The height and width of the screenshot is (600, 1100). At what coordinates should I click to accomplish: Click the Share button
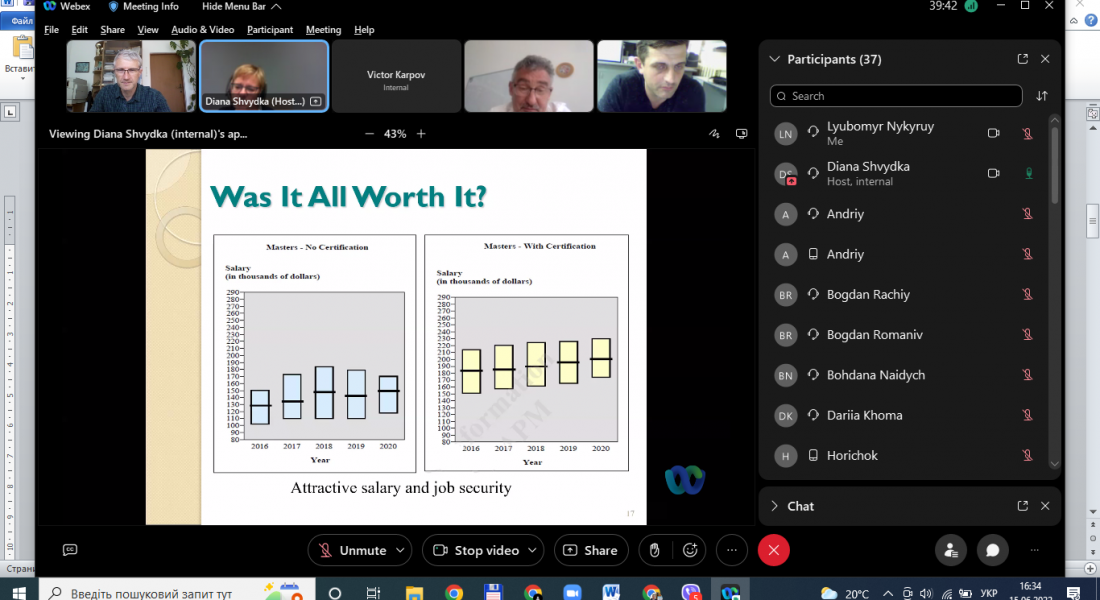click(591, 550)
